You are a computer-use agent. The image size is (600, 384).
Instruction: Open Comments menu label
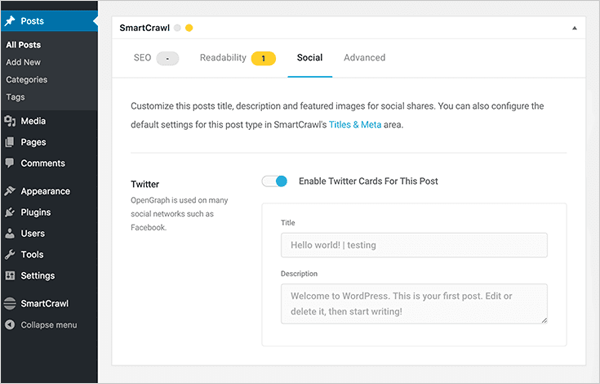[43, 163]
